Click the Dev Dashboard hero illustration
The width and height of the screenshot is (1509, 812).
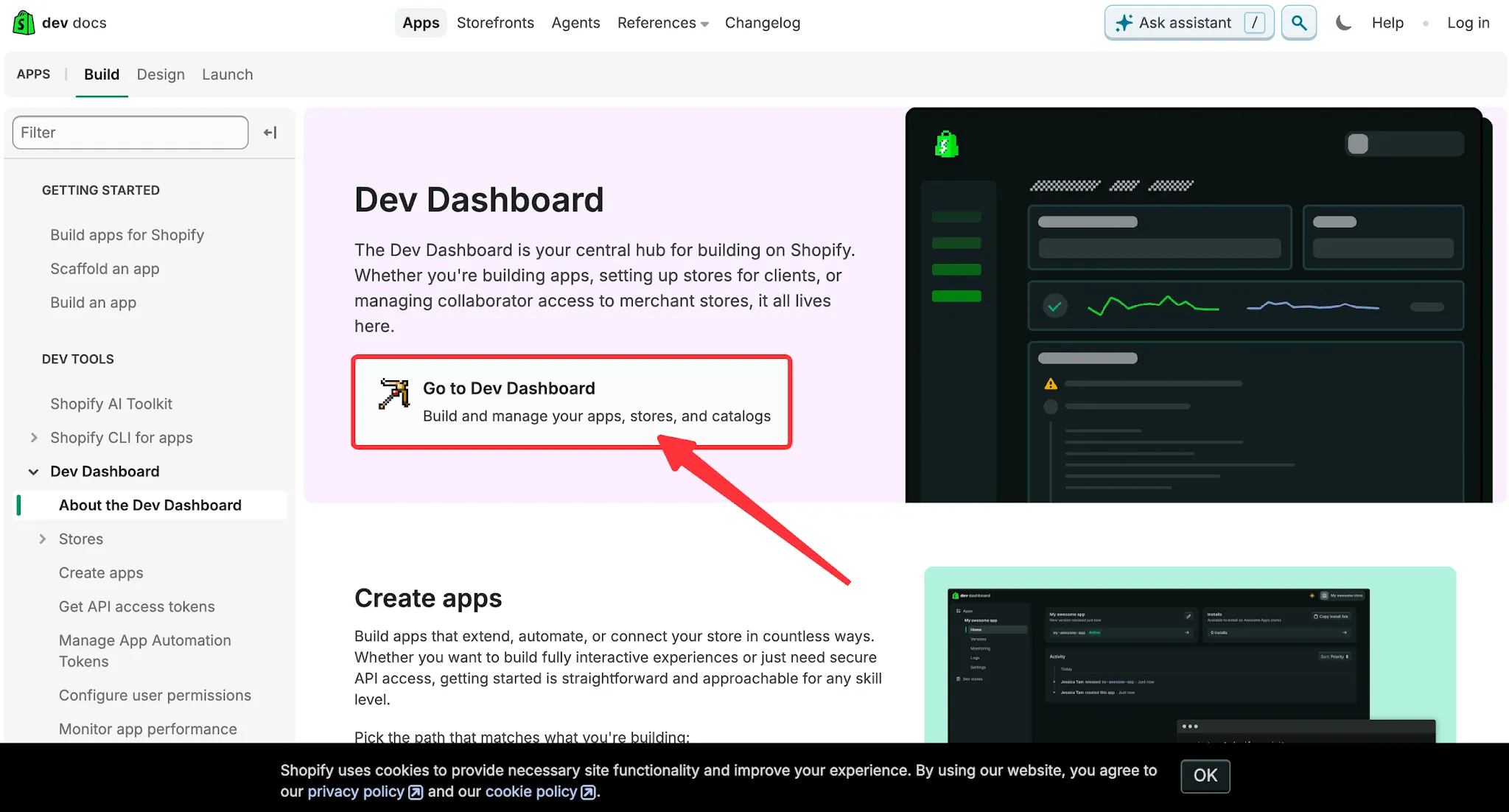coord(1199,305)
